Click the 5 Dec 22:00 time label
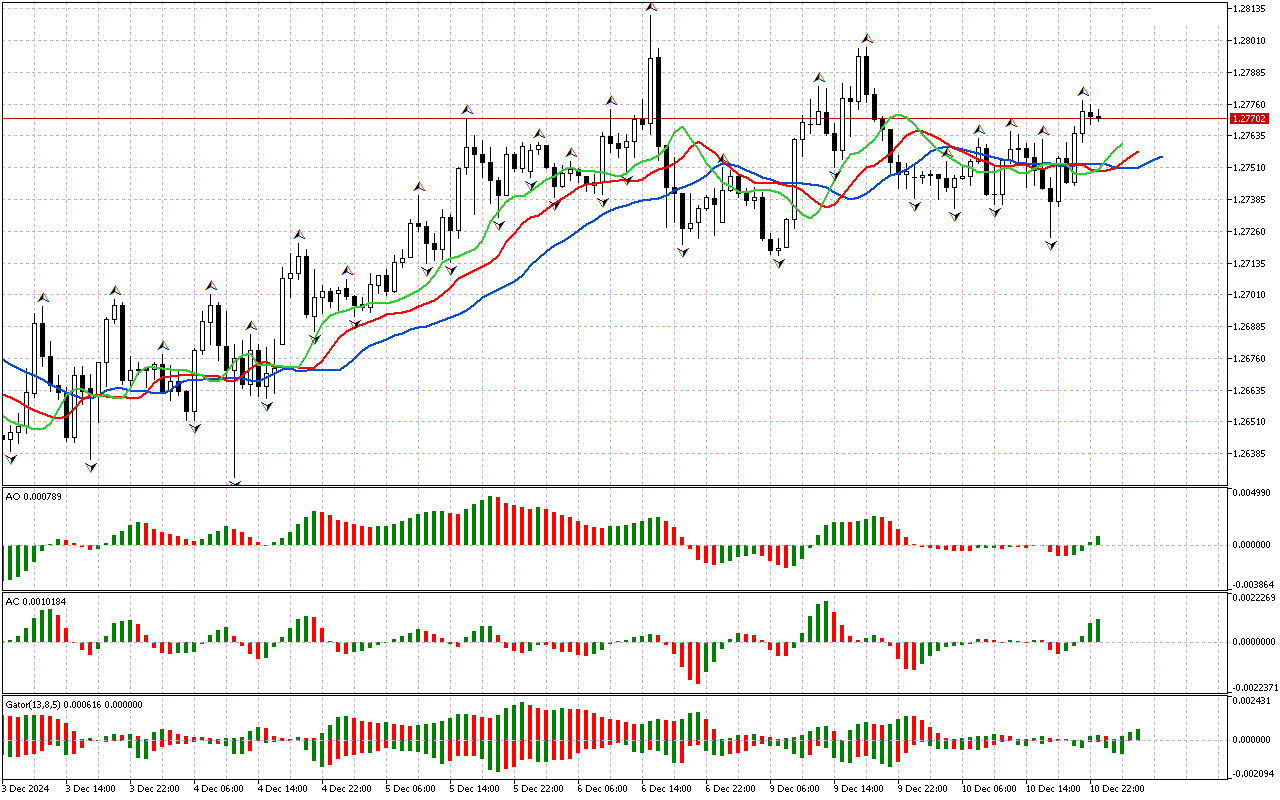The width and height of the screenshot is (1280, 800). pos(540,788)
